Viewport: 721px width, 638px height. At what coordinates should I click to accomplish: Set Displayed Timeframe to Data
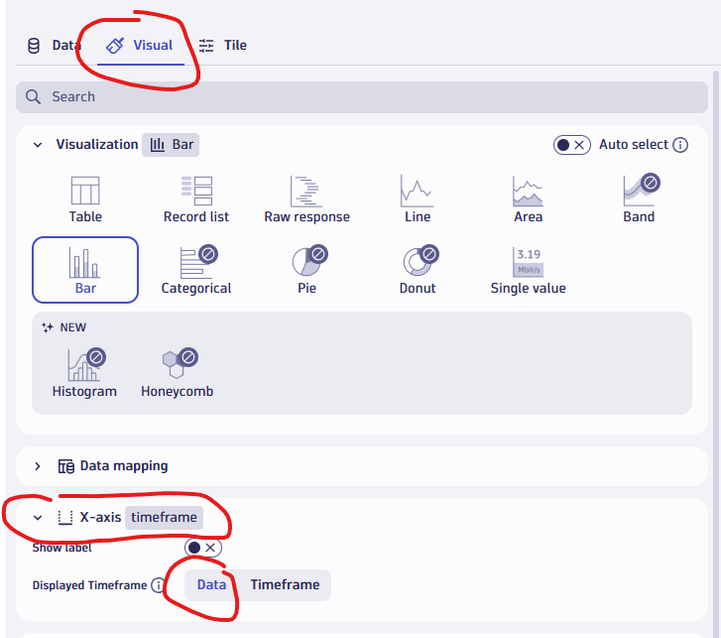[211, 585]
